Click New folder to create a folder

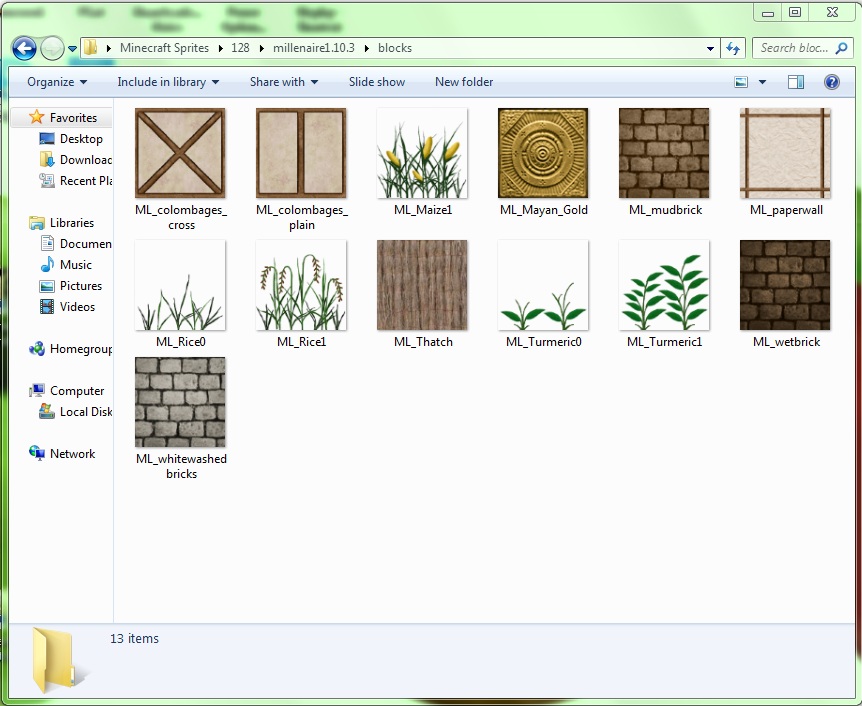click(463, 82)
